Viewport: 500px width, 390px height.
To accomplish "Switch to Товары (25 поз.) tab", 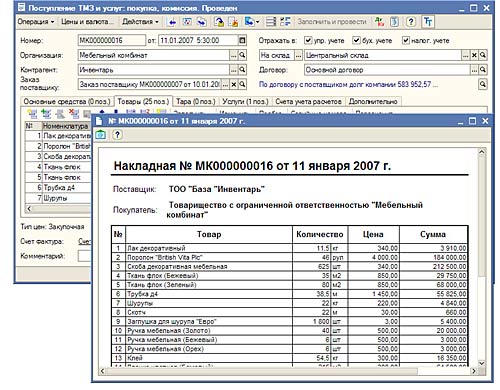I will pos(143,101).
